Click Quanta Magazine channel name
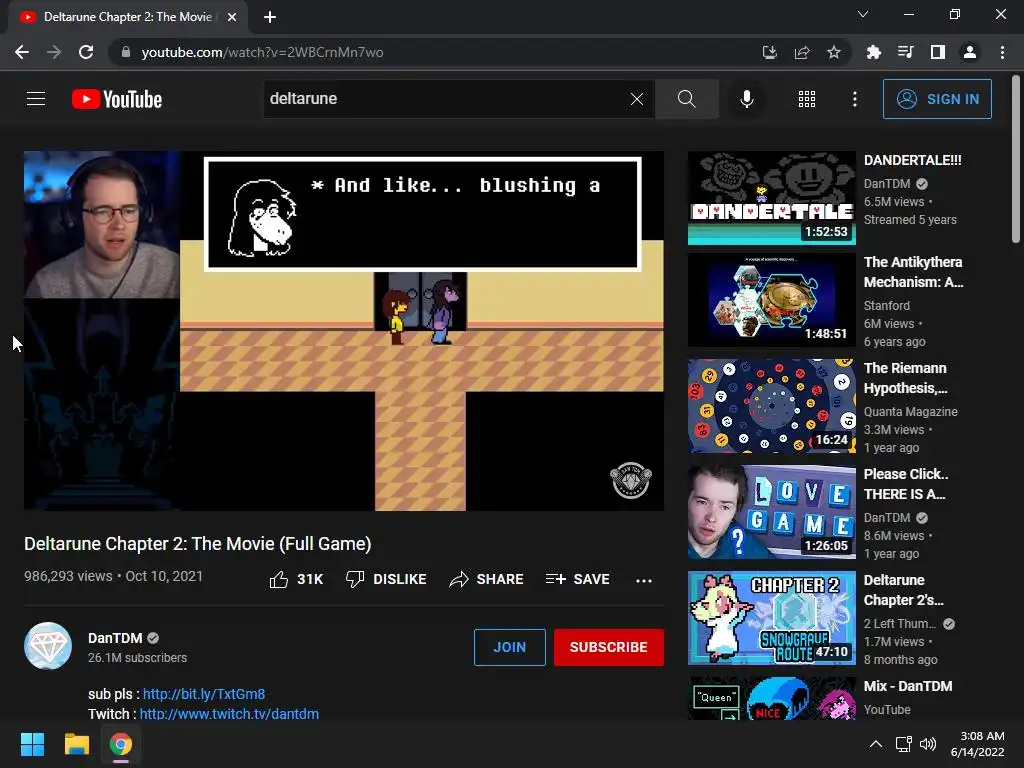 tap(910, 411)
